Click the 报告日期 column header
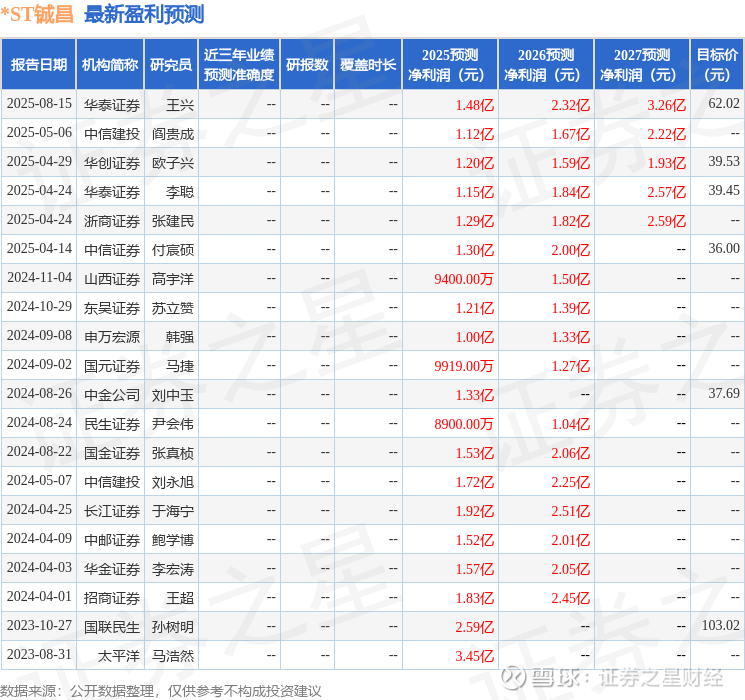The width and height of the screenshot is (745, 700). [38, 64]
